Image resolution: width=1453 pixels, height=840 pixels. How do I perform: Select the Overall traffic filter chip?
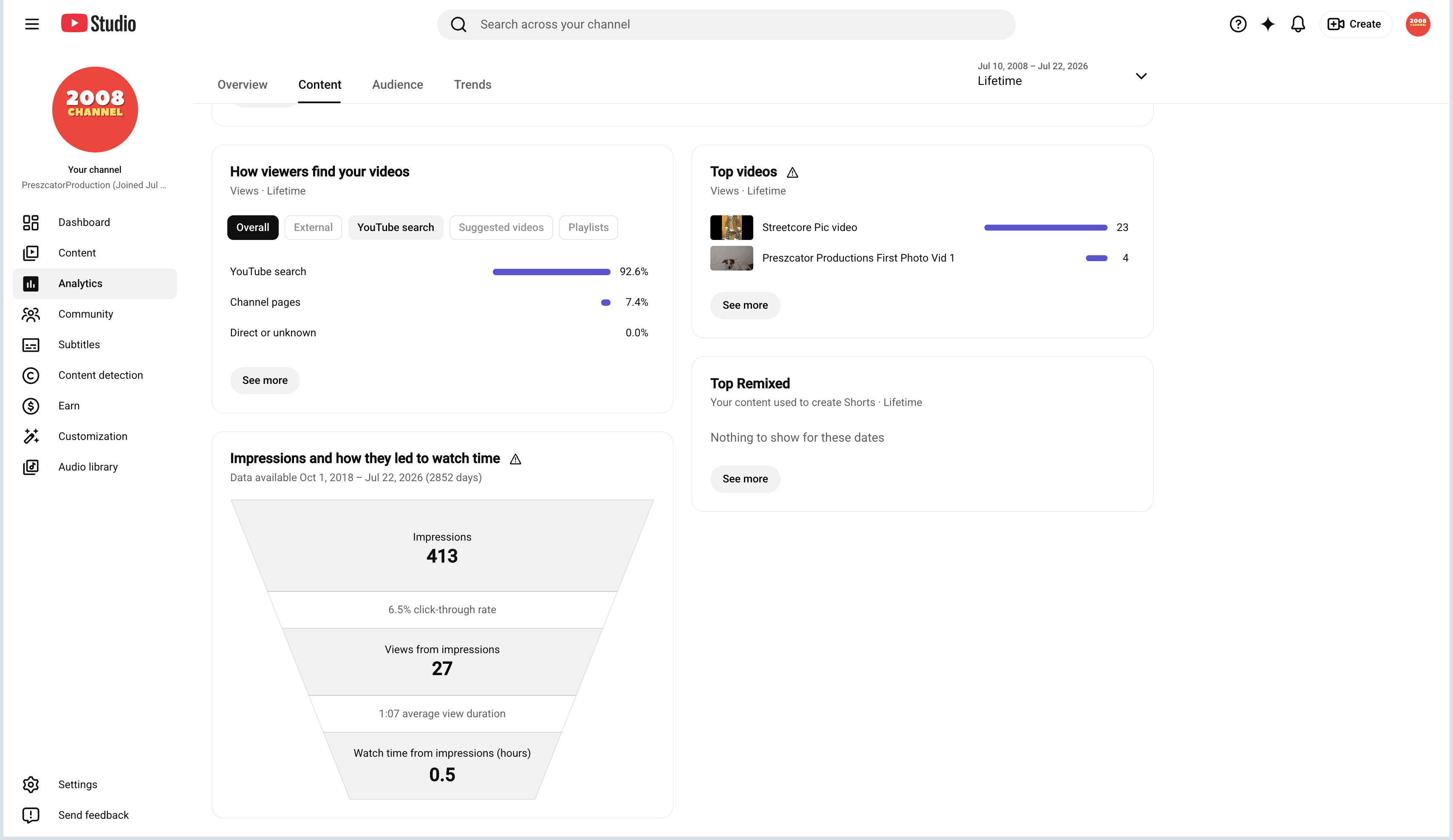coord(252,228)
